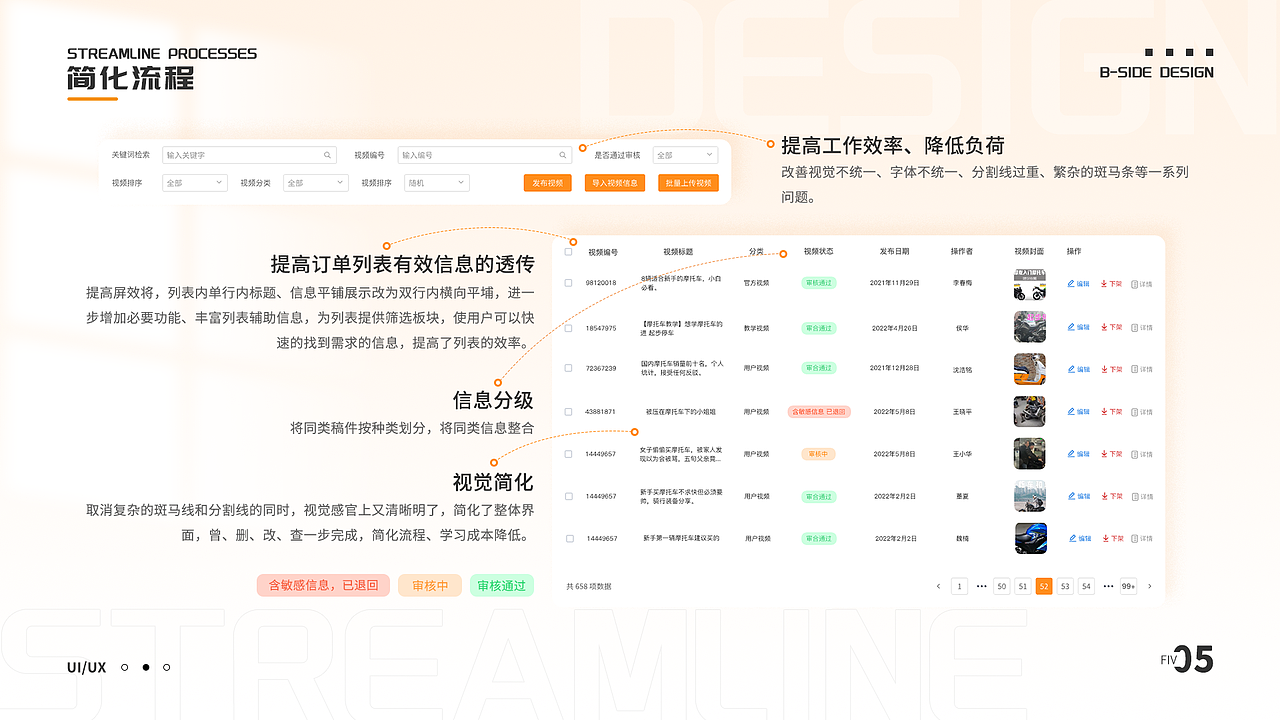Check the box in the 王小华 row
Screen dimensions: 1280x720
tap(569, 454)
